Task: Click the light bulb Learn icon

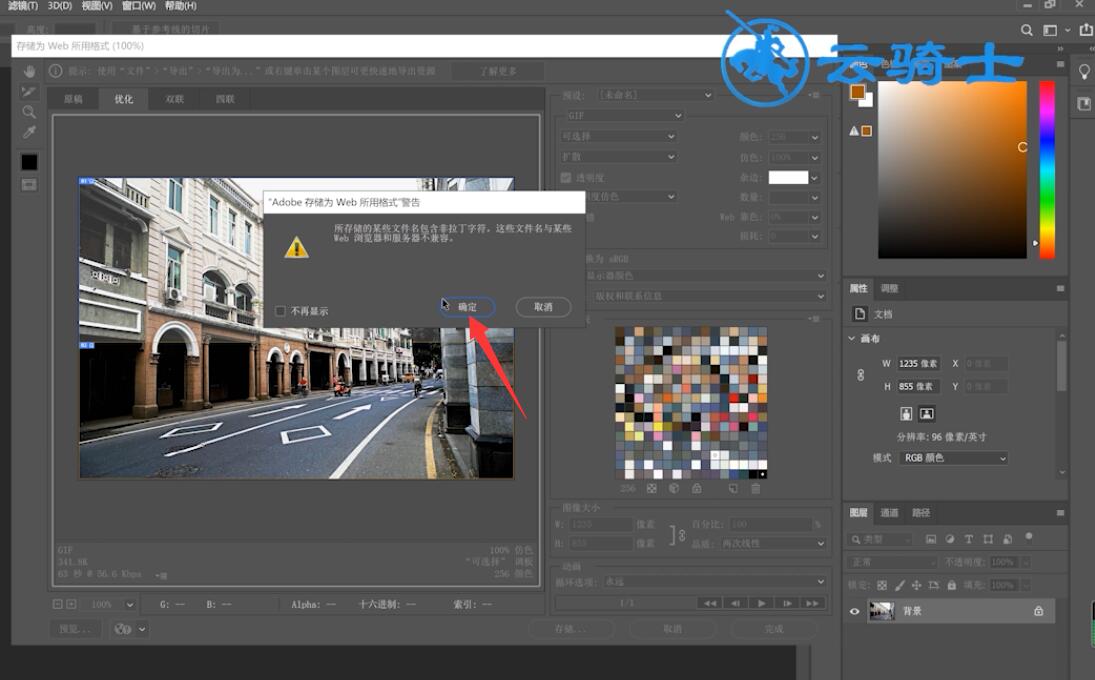Action: [x=1084, y=72]
